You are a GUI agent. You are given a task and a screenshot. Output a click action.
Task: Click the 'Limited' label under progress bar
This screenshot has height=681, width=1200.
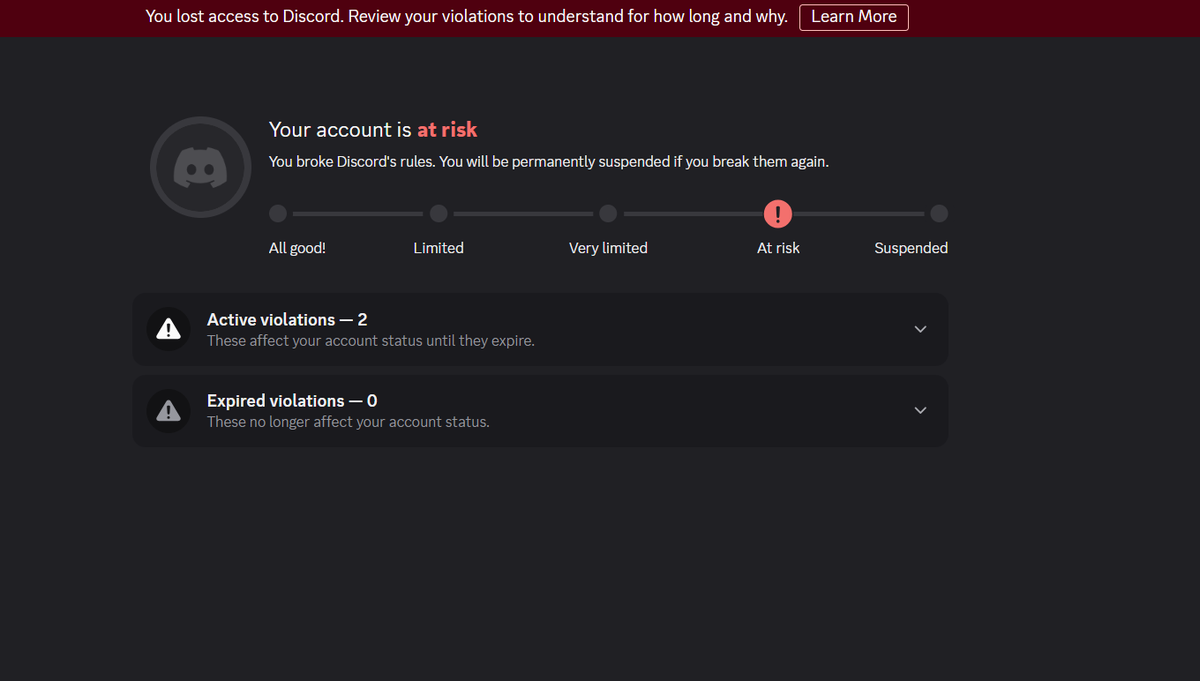click(x=438, y=248)
